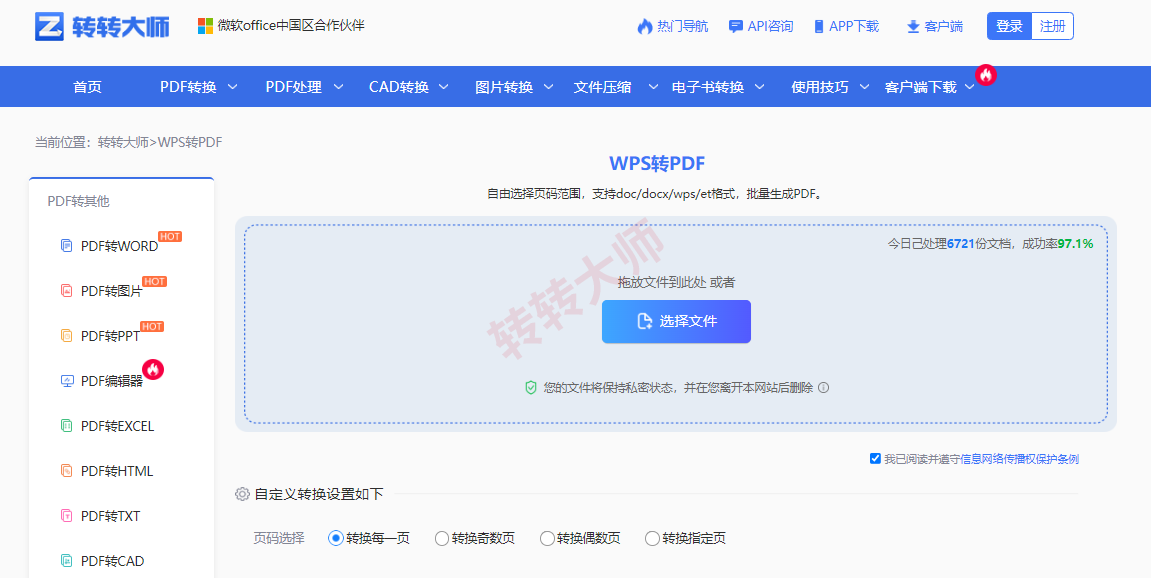
Task: Click the 登录 button
Action: [x=1009, y=26]
